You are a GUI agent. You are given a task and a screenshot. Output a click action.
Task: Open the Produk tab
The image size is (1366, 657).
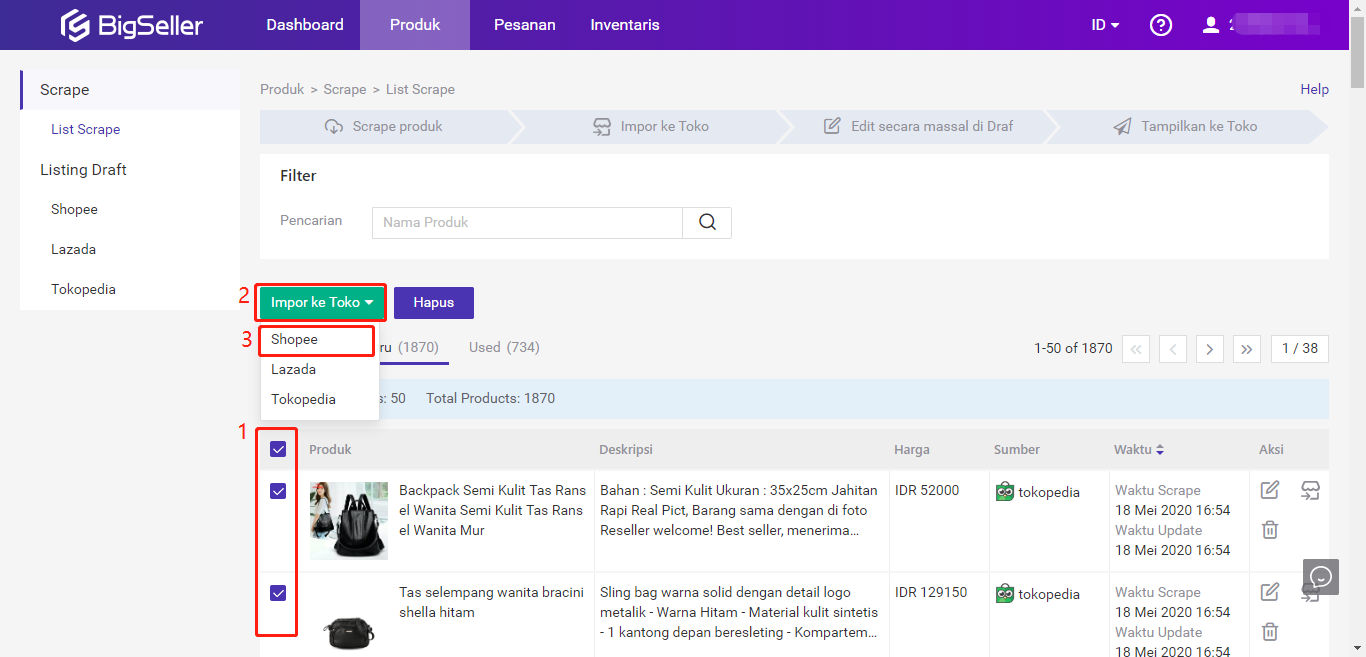tap(415, 25)
